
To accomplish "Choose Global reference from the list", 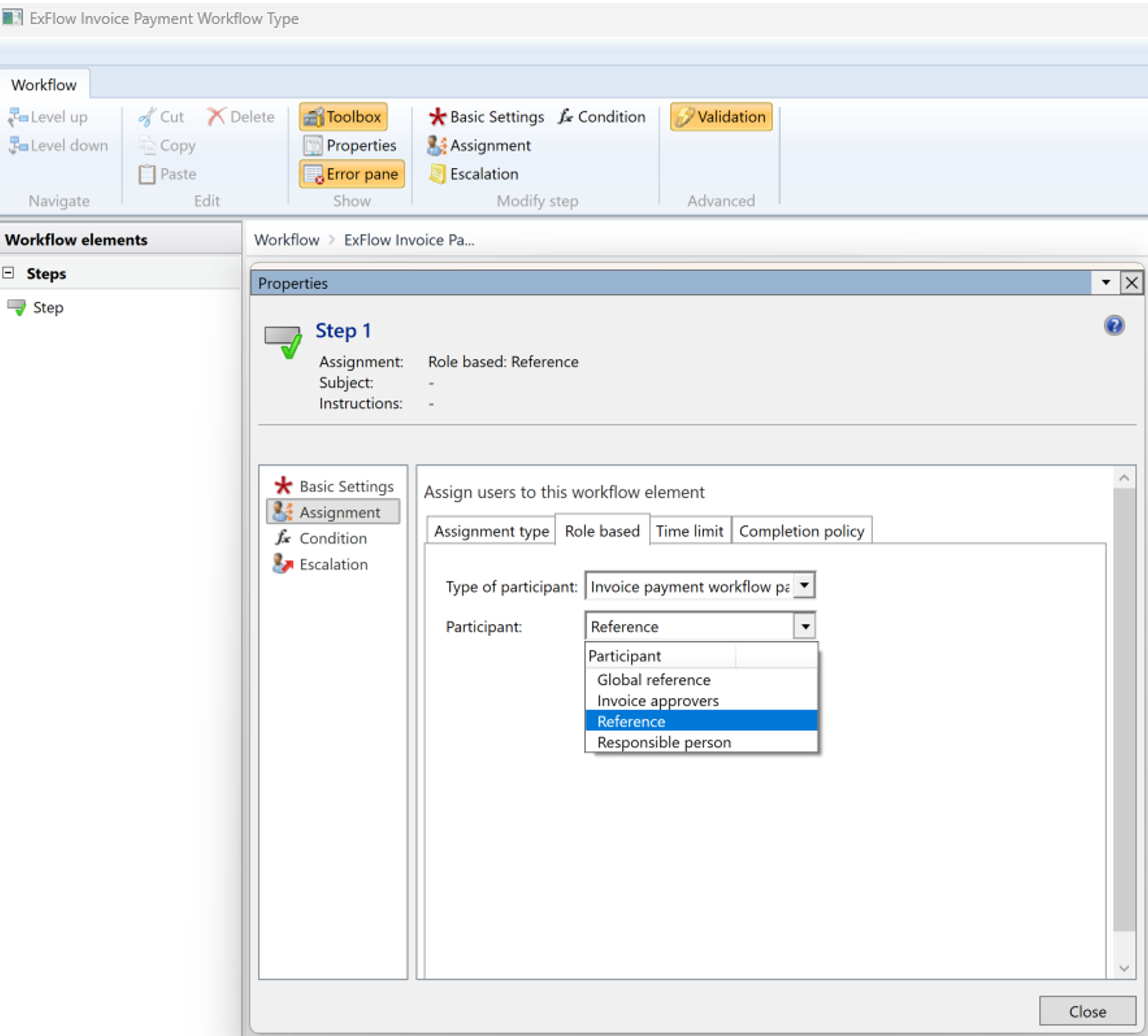I will (x=701, y=680).
